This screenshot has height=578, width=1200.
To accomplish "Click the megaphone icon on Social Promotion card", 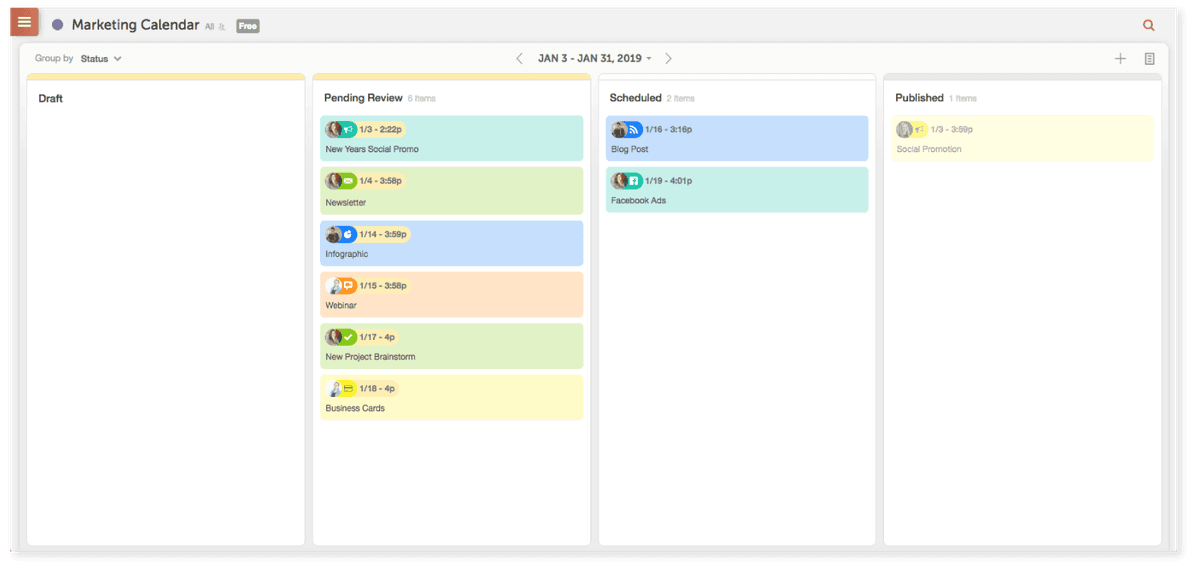I will pos(920,129).
